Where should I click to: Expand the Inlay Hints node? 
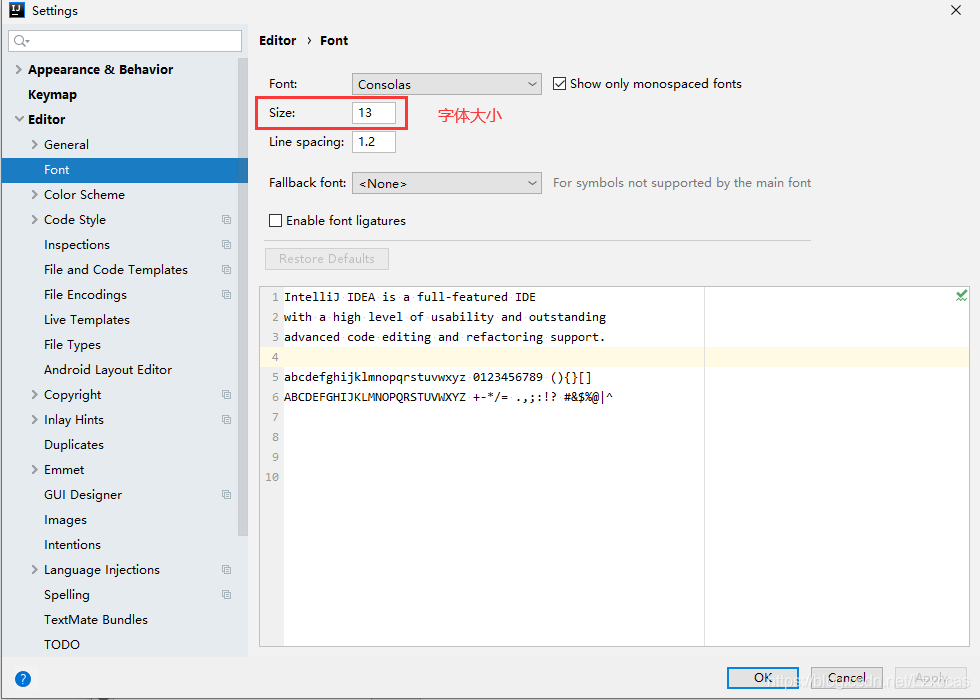click(34, 419)
